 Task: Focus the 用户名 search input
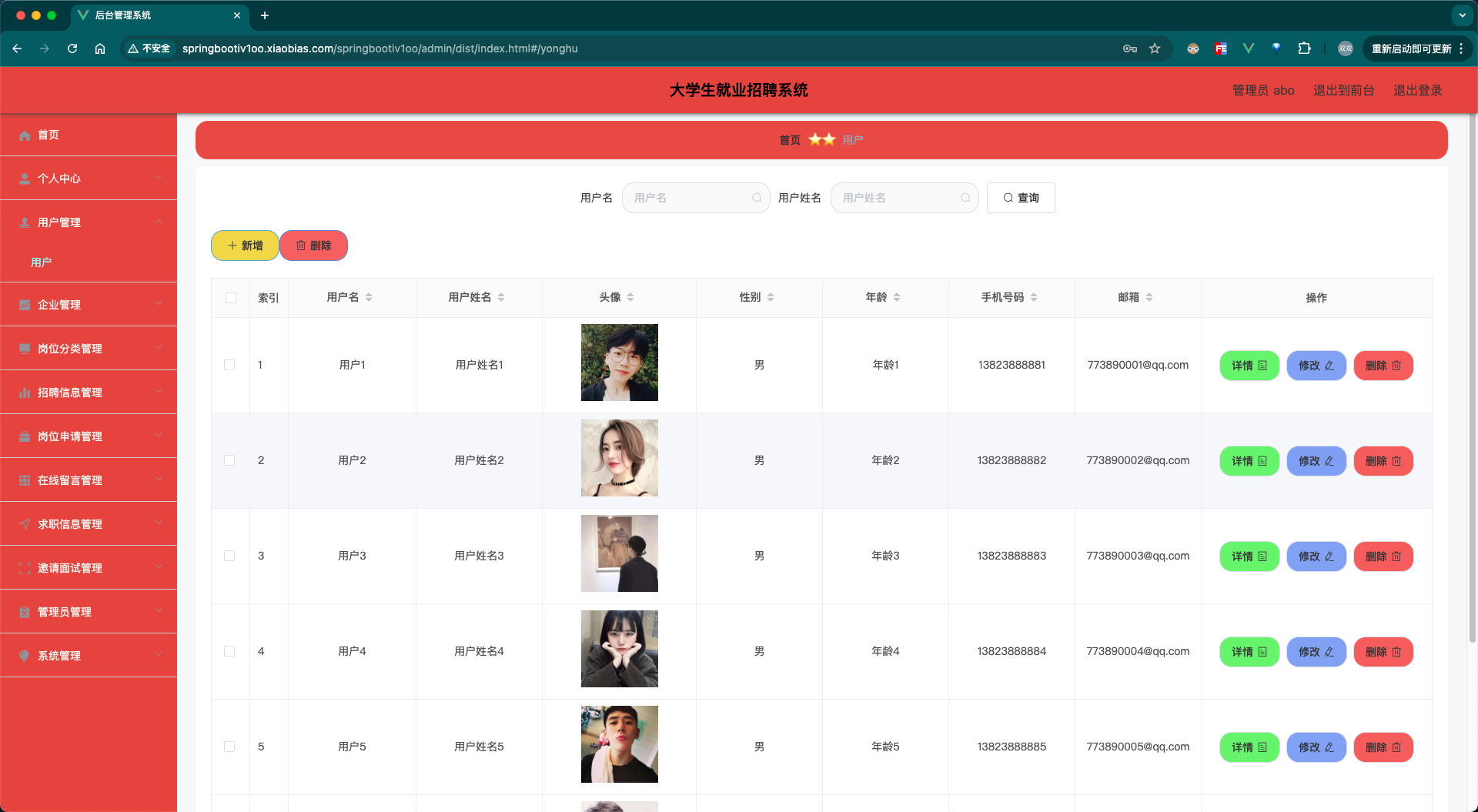[696, 198]
